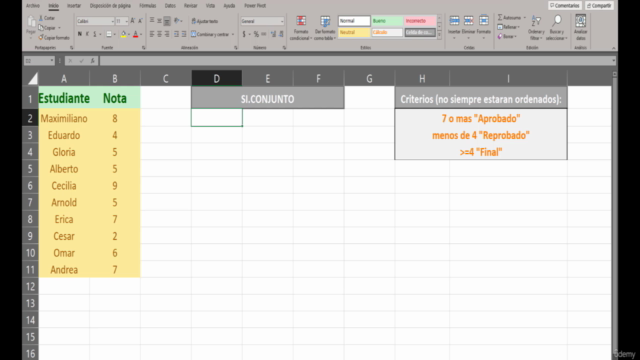The height and width of the screenshot is (360, 640).
Task: Apply italic with the K button
Action: point(87,34)
